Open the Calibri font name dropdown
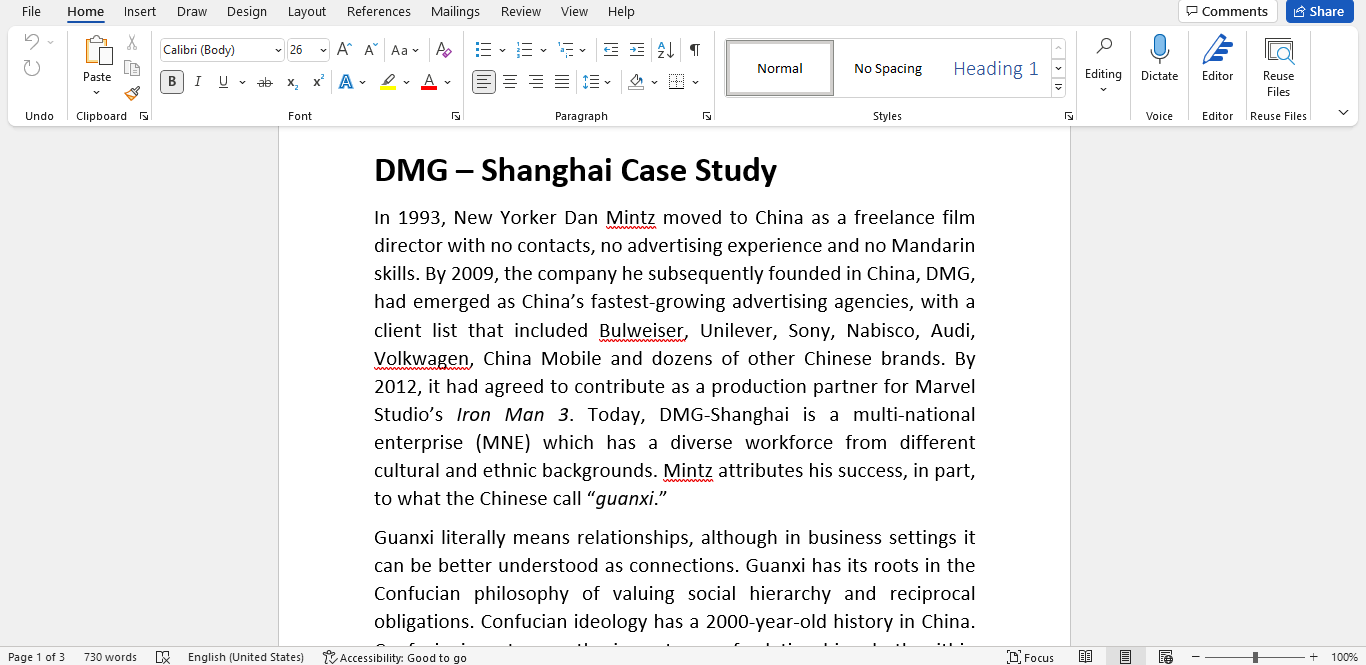 pos(278,49)
